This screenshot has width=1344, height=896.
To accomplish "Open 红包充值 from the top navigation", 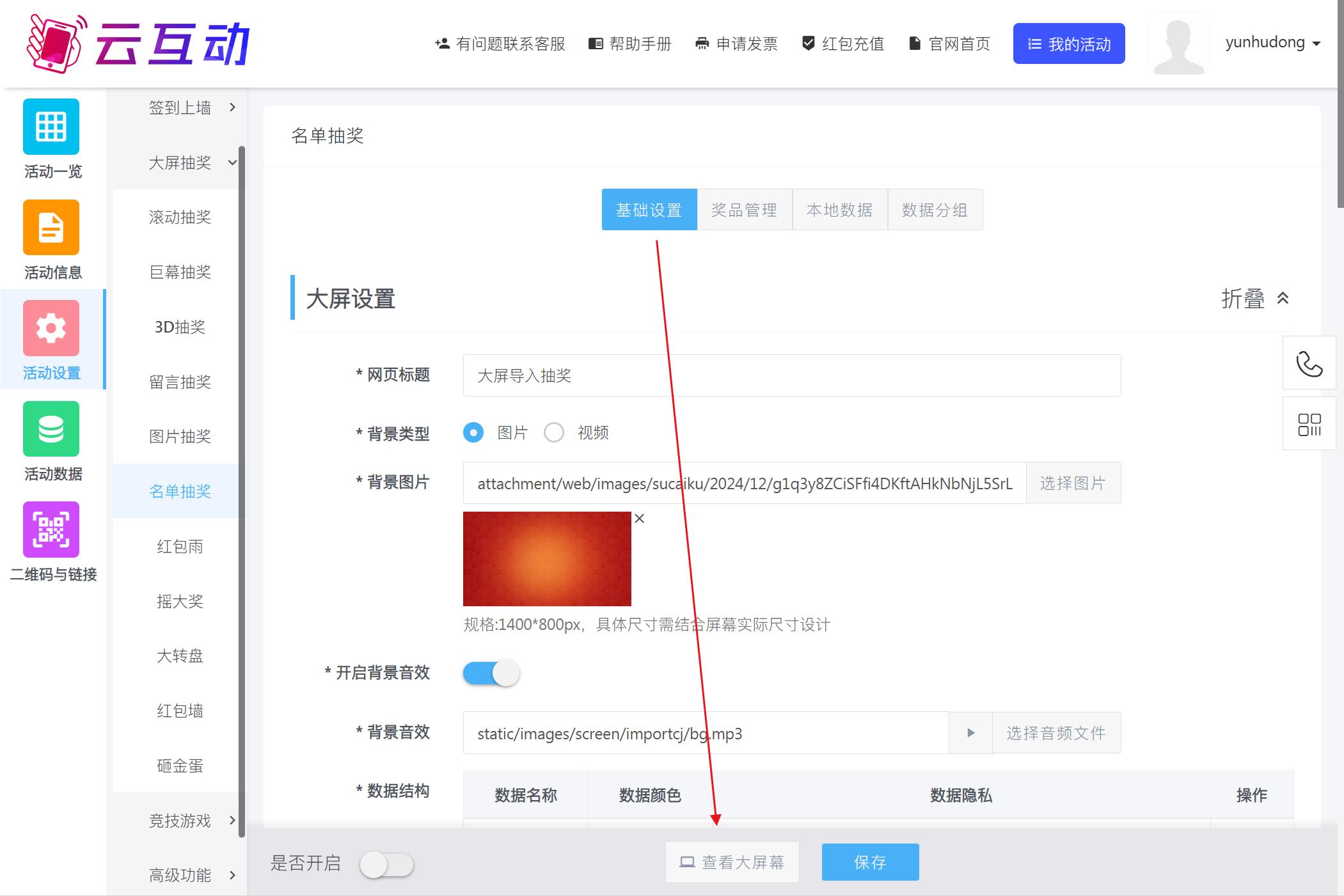I will [x=843, y=43].
